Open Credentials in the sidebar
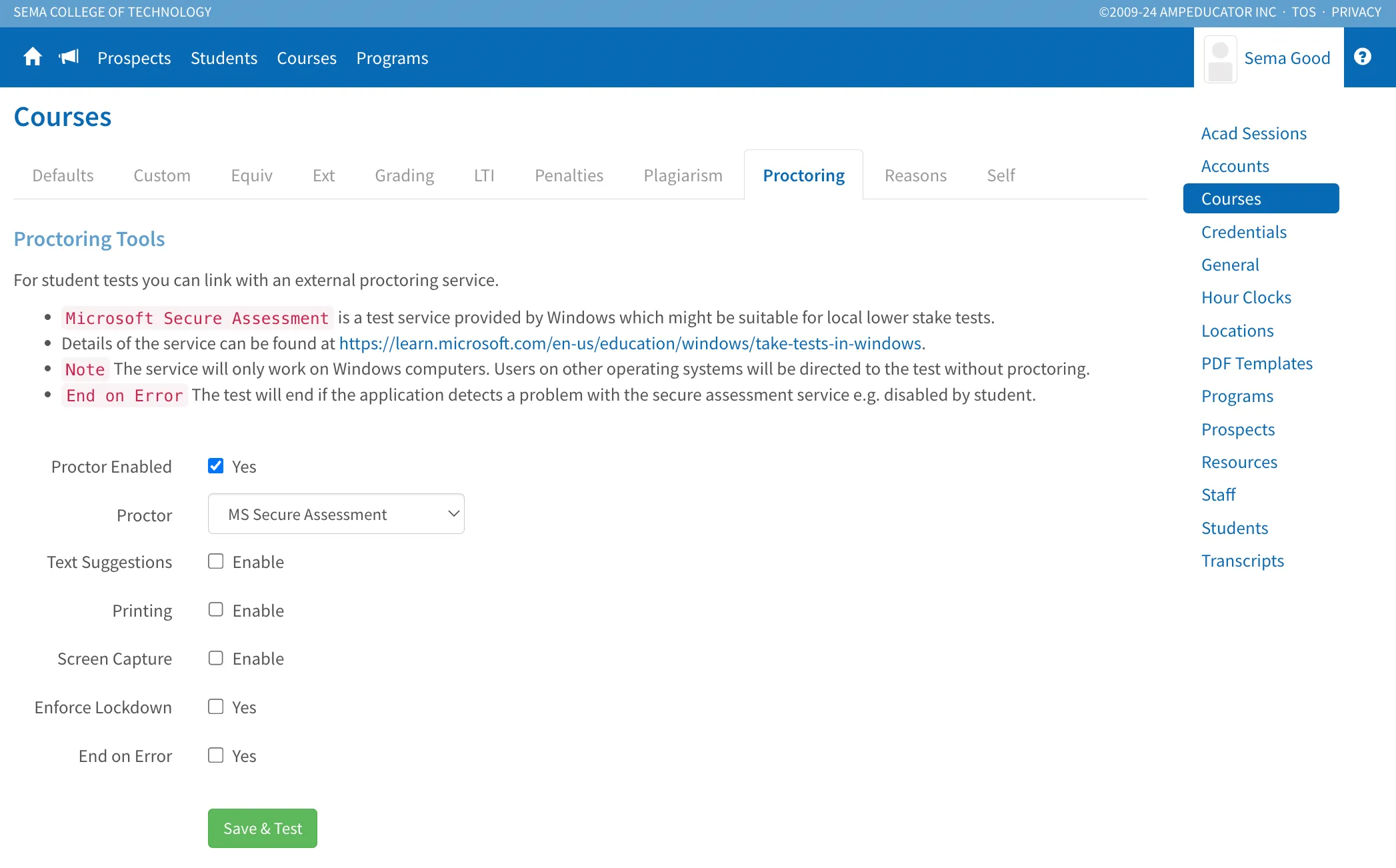 point(1244,232)
